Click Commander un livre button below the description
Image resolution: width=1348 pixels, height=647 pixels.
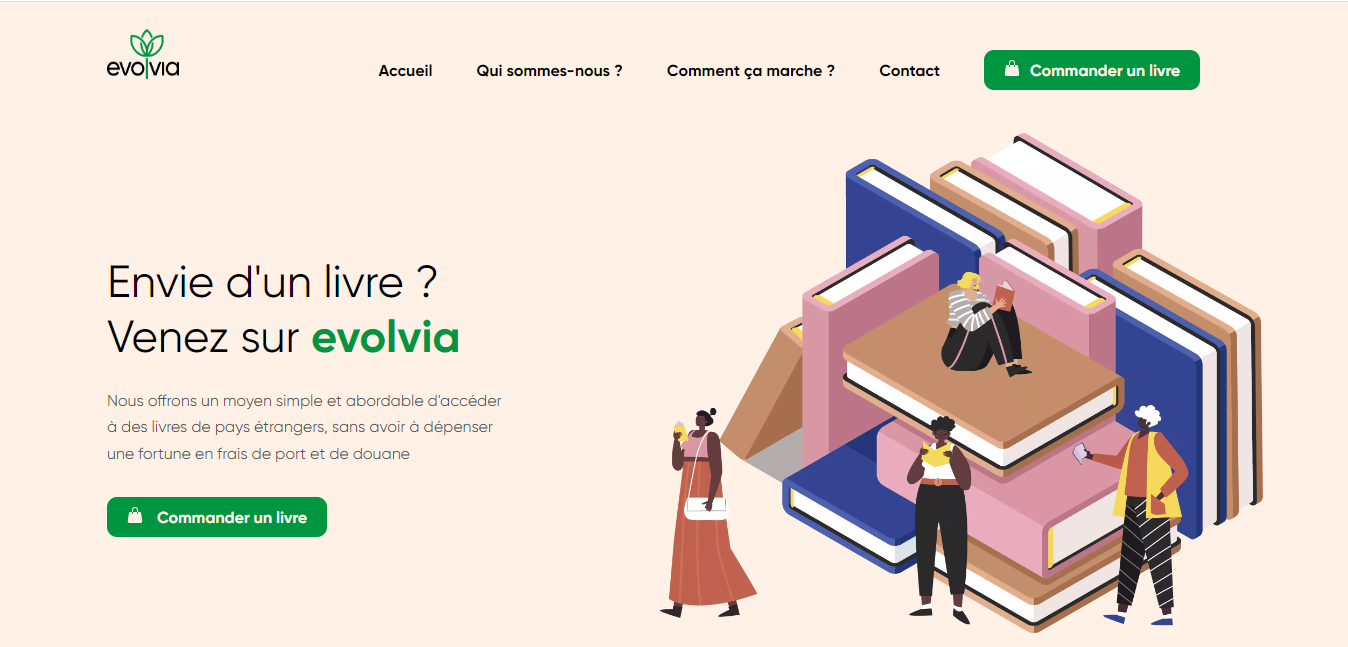217,517
